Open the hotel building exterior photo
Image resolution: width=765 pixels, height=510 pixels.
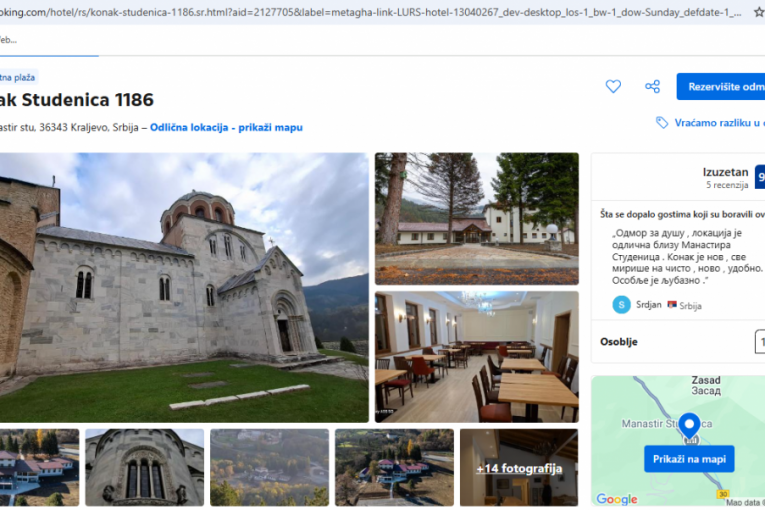point(476,218)
